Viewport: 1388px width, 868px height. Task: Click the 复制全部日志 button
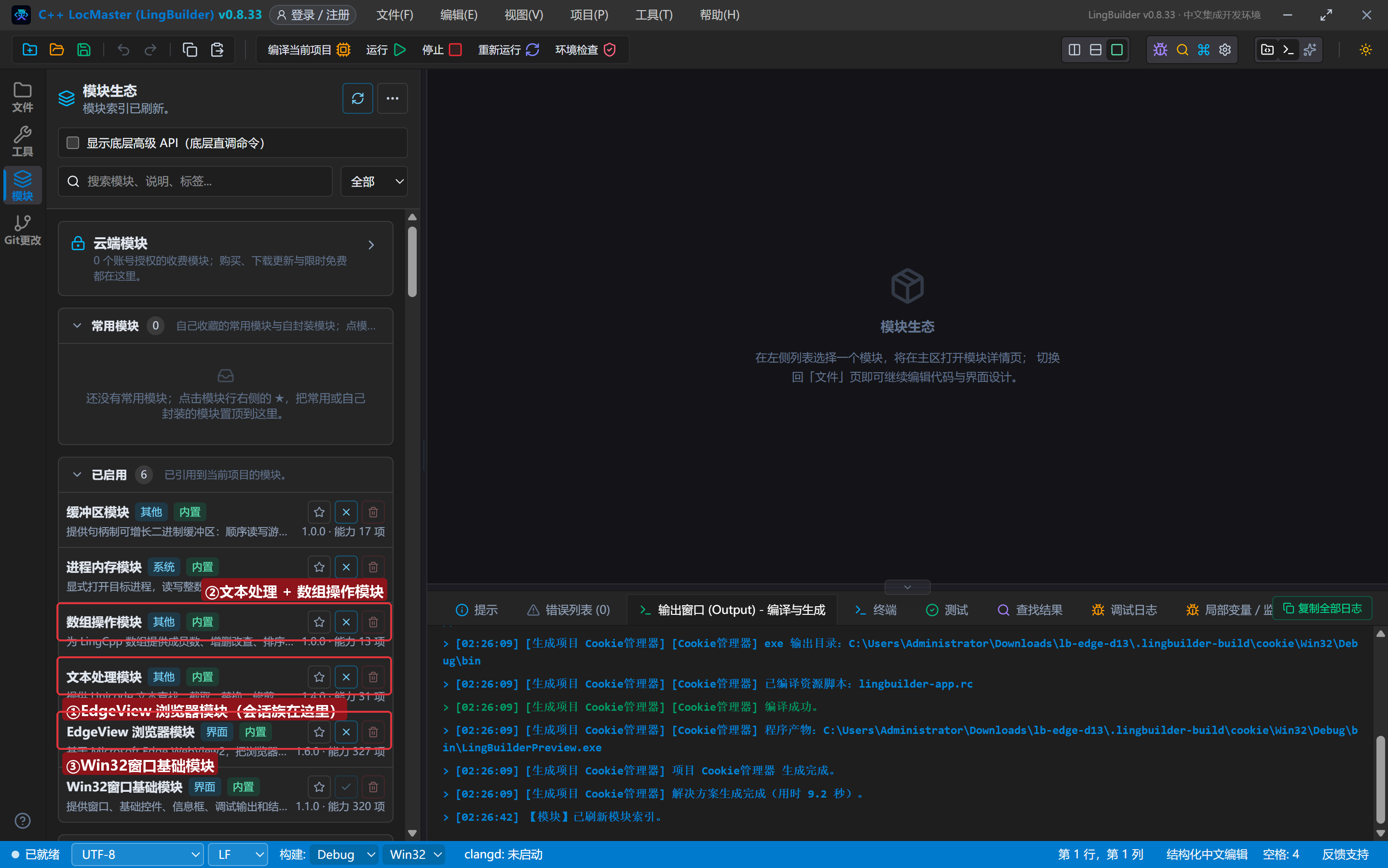(1322, 609)
